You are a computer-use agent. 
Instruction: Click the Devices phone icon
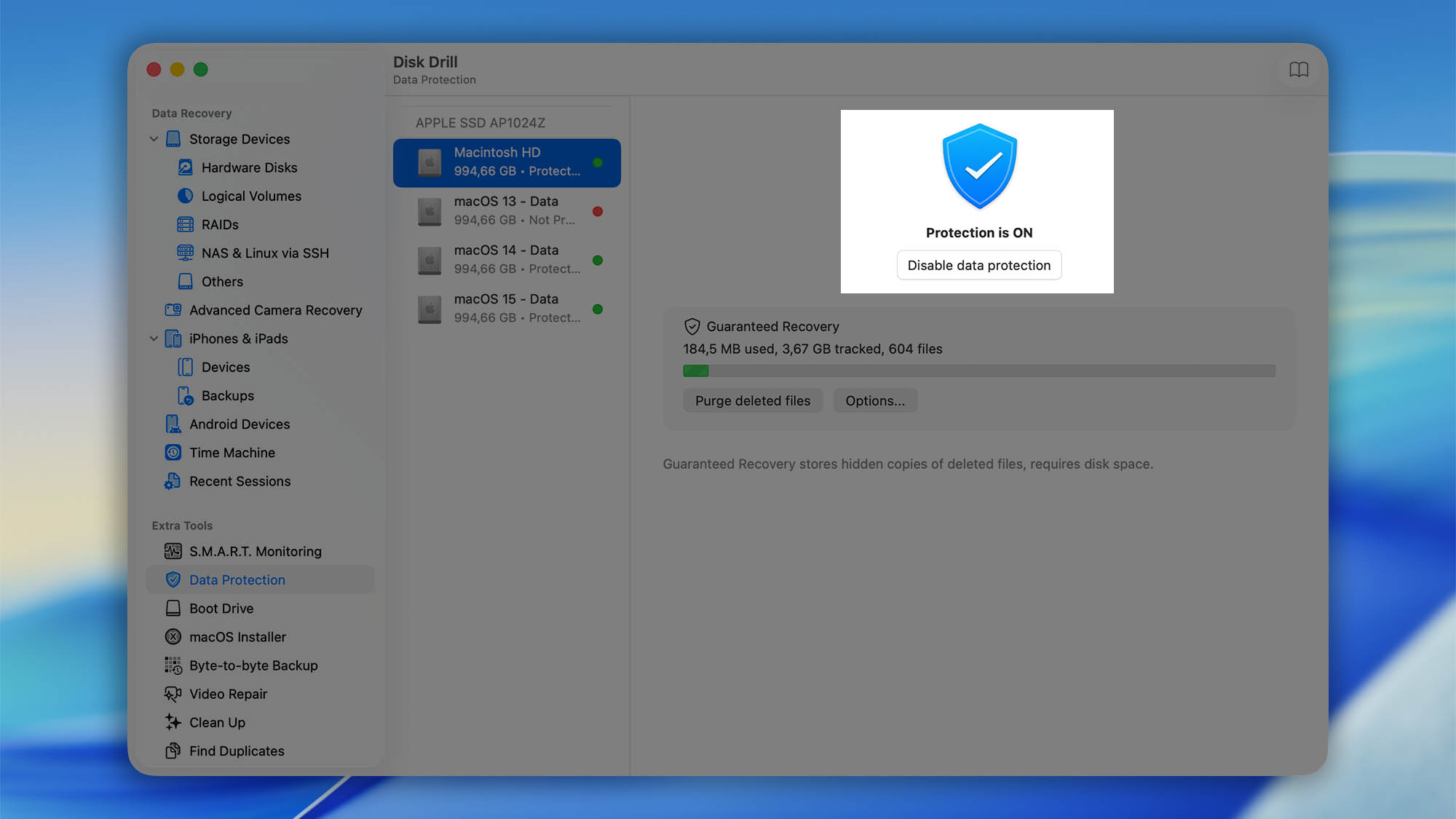(185, 367)
